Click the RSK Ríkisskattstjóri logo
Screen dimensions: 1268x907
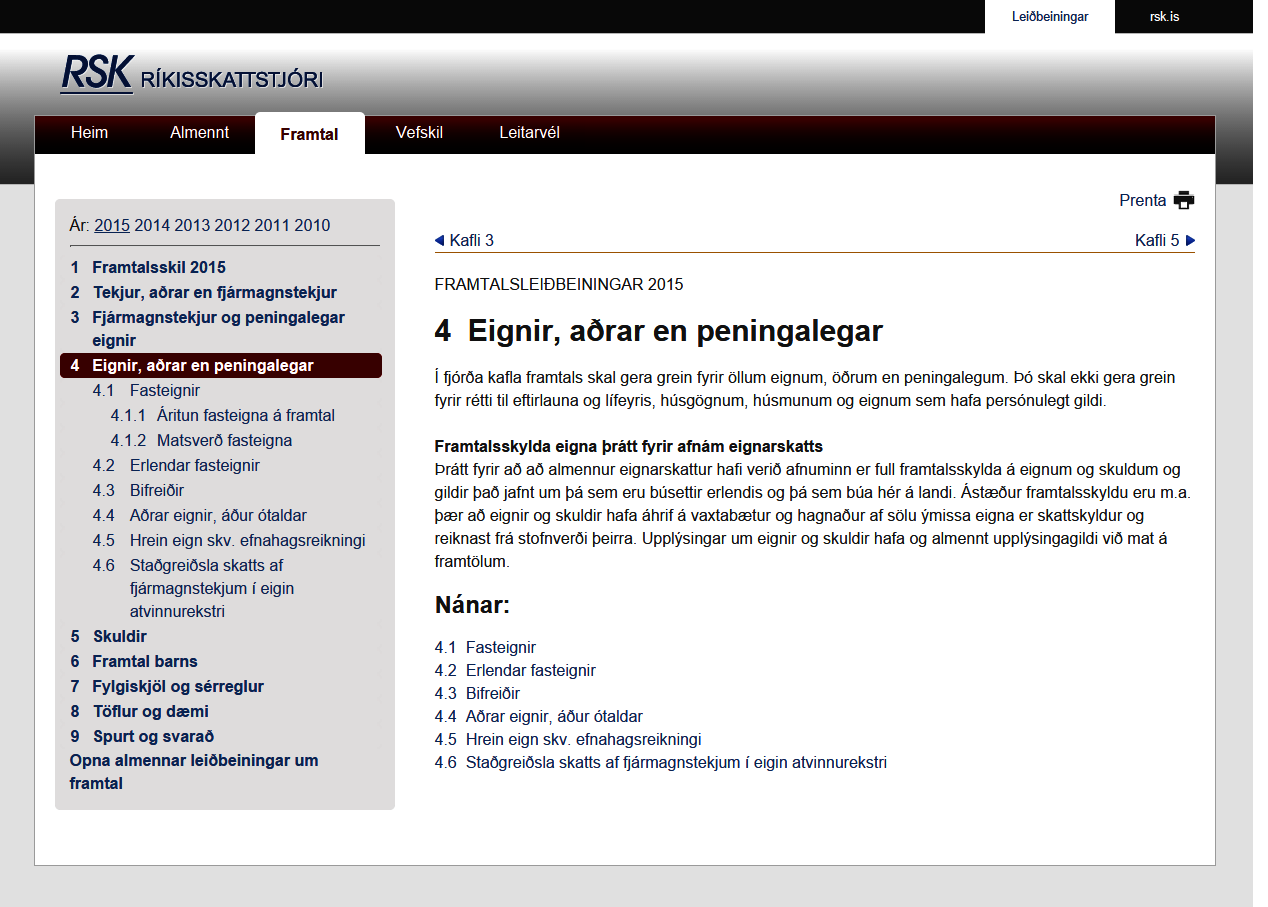[x=191, y=76]
